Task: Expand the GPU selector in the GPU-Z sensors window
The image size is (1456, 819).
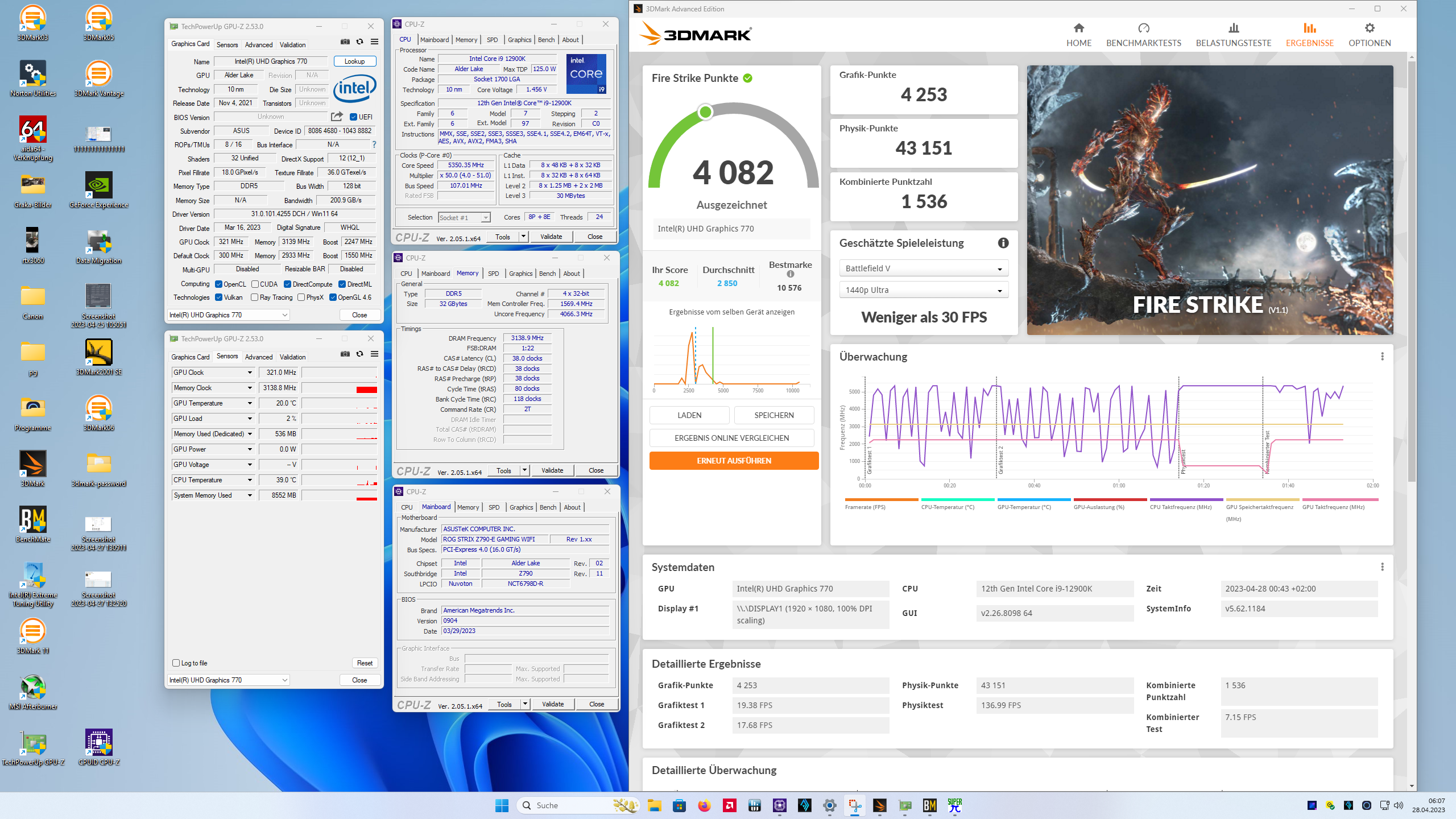Action: coord(229,680)
